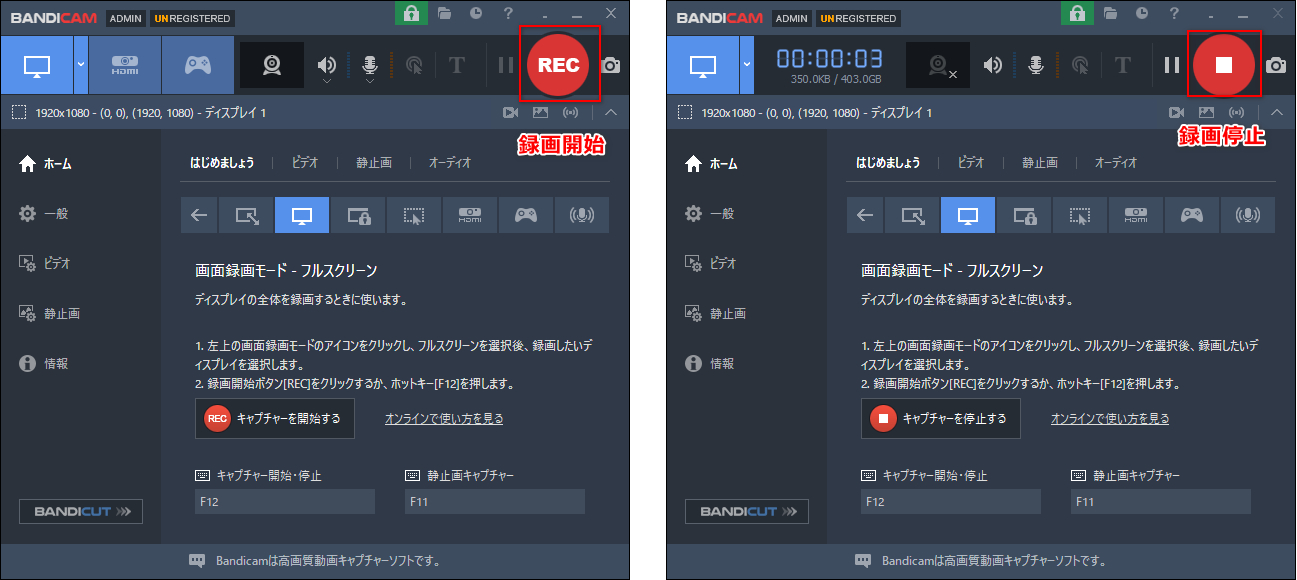
Task: Select HDMI device mode in the idle window's mode row
Action: pos(470,214)
